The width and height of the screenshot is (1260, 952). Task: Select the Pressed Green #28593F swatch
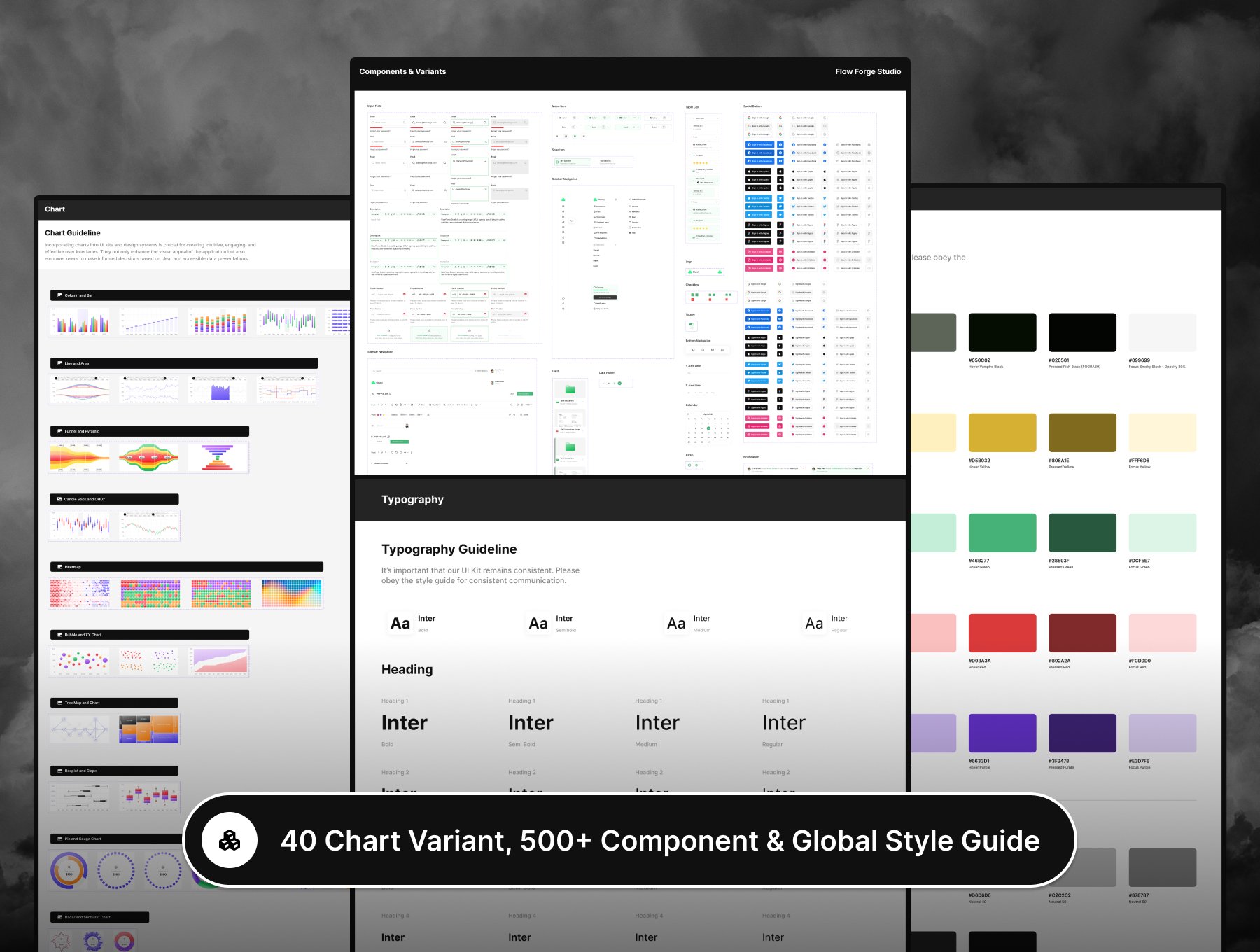click(x=1082, y=533)
